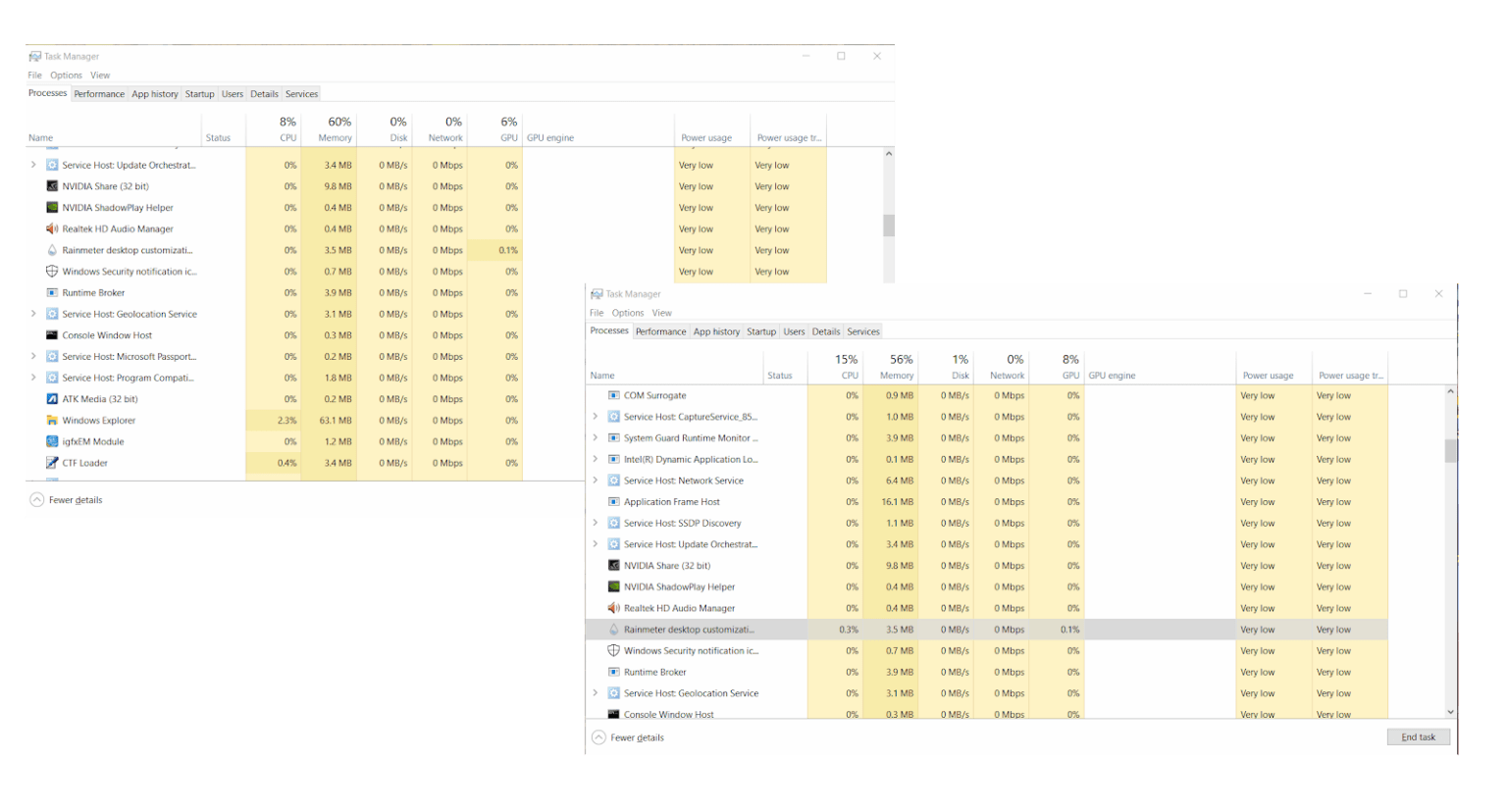Click the scrollbar down arrow
Image resolution: width=1507 pixels, height=812 pixels.
(x=1450, y=712)
